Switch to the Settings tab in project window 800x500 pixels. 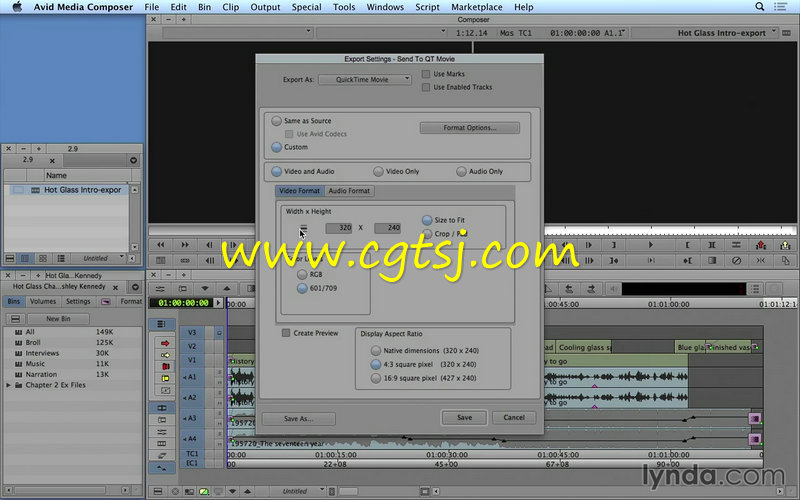(78, 302)
